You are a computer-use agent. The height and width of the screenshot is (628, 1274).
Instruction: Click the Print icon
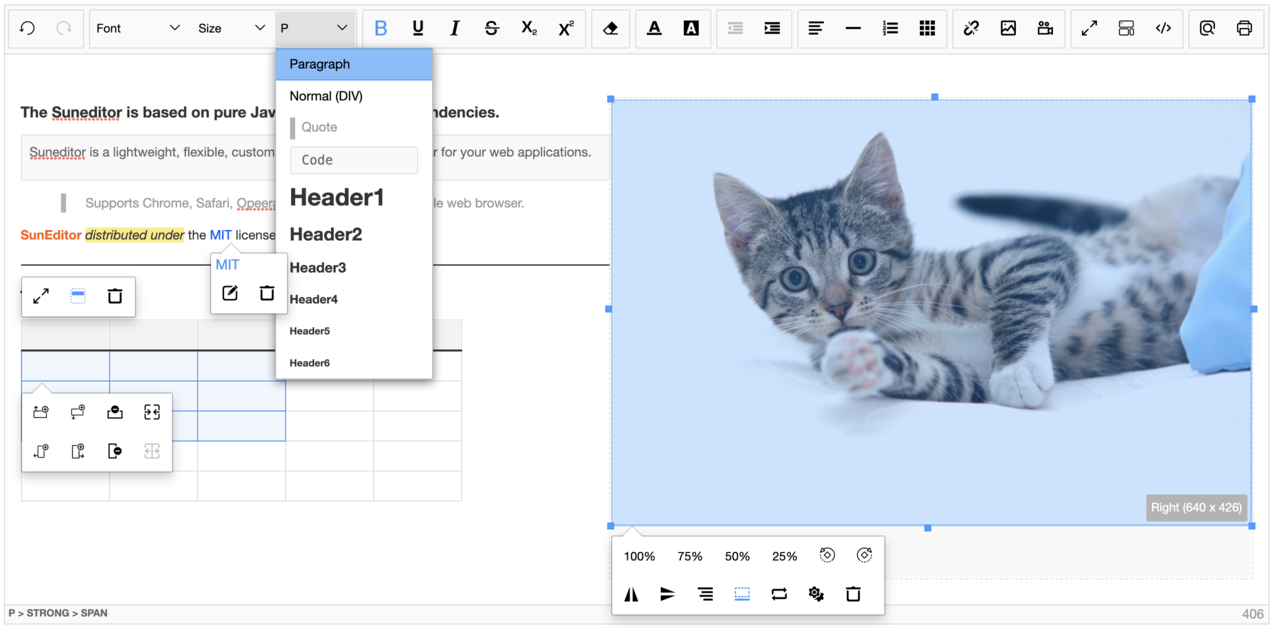[1244, 28]
